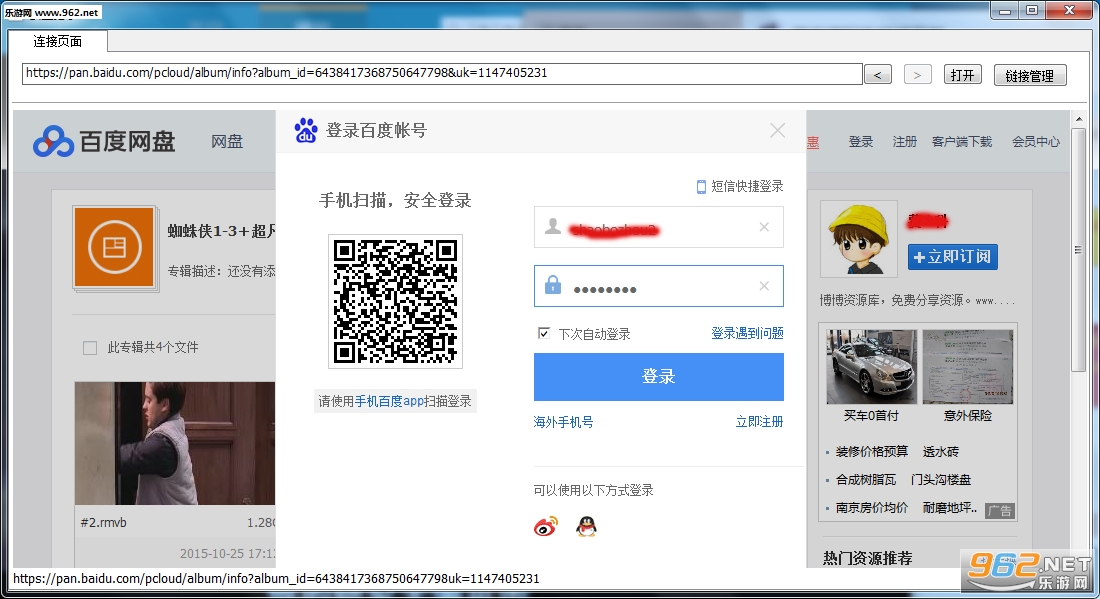Click the 立即订阅 subscribe button

click(x=952, y=257)
